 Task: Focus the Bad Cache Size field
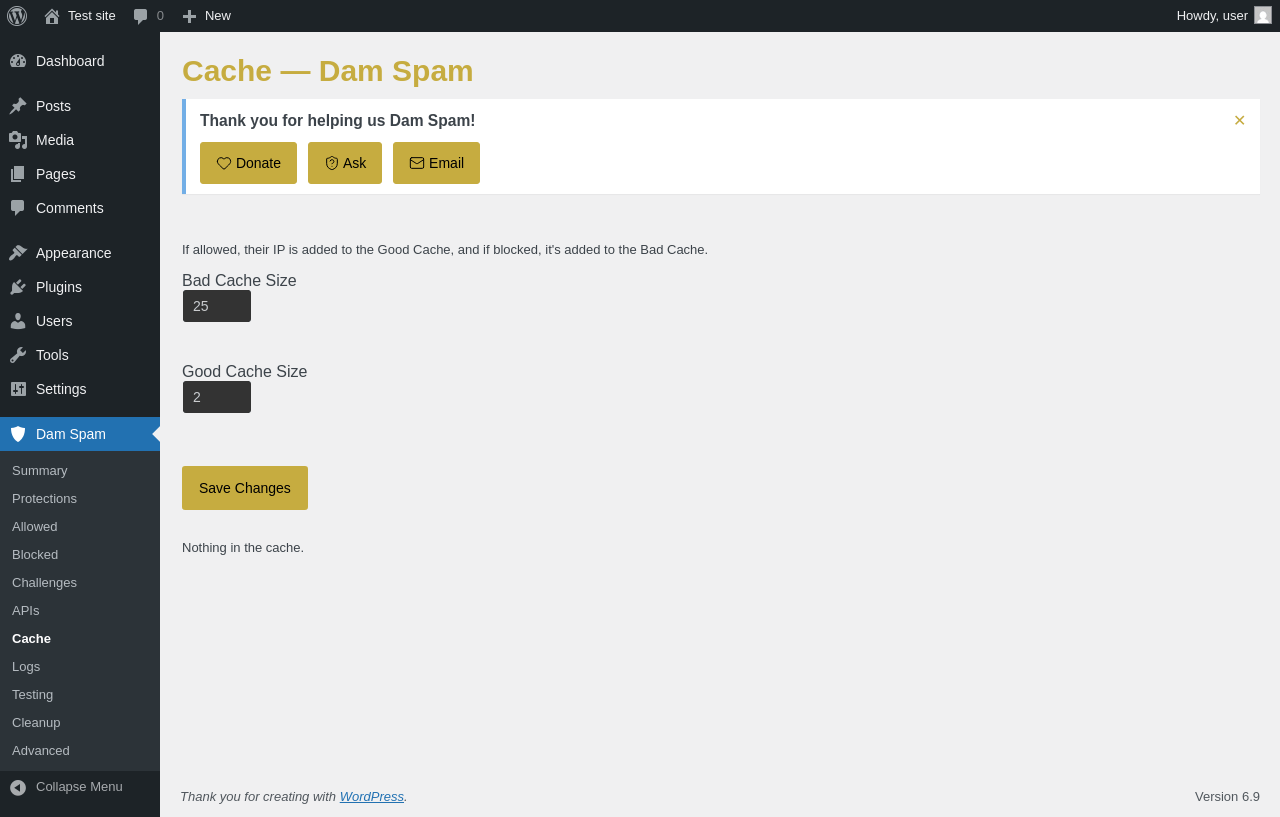point(217,306)
